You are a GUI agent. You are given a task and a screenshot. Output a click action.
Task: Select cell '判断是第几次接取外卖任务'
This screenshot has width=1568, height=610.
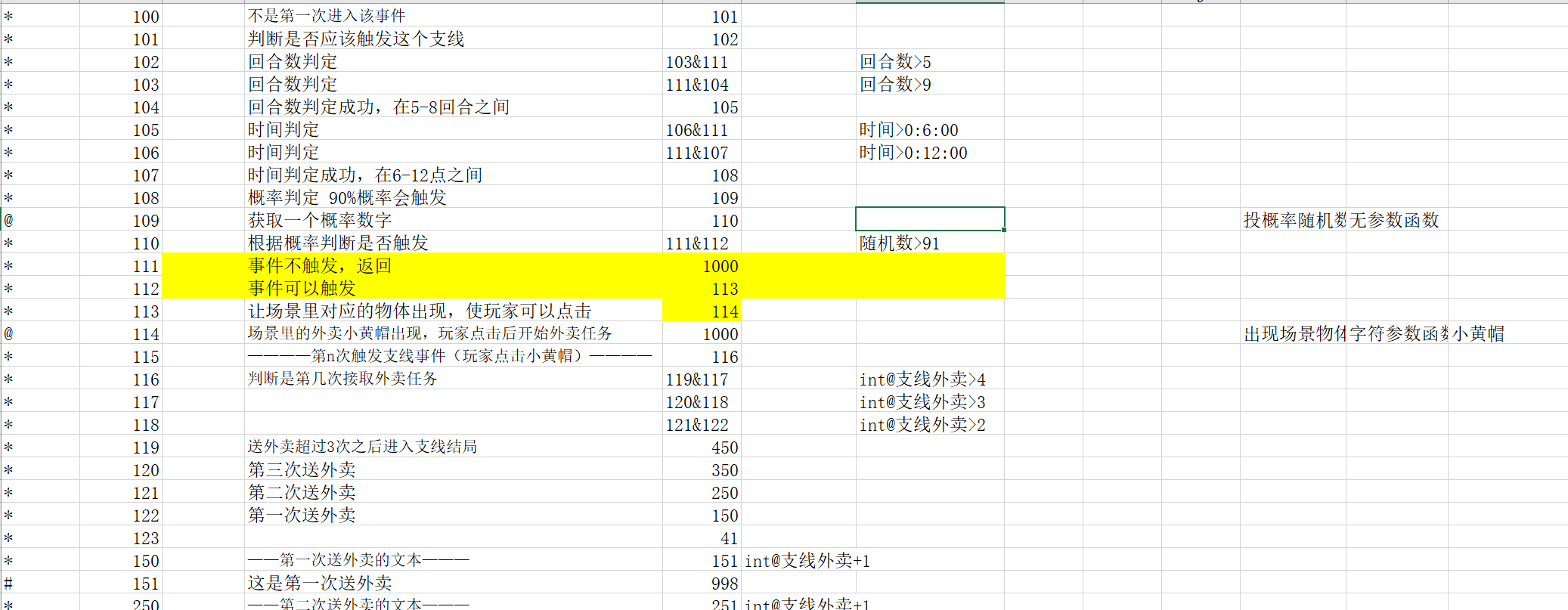[454, 378]
